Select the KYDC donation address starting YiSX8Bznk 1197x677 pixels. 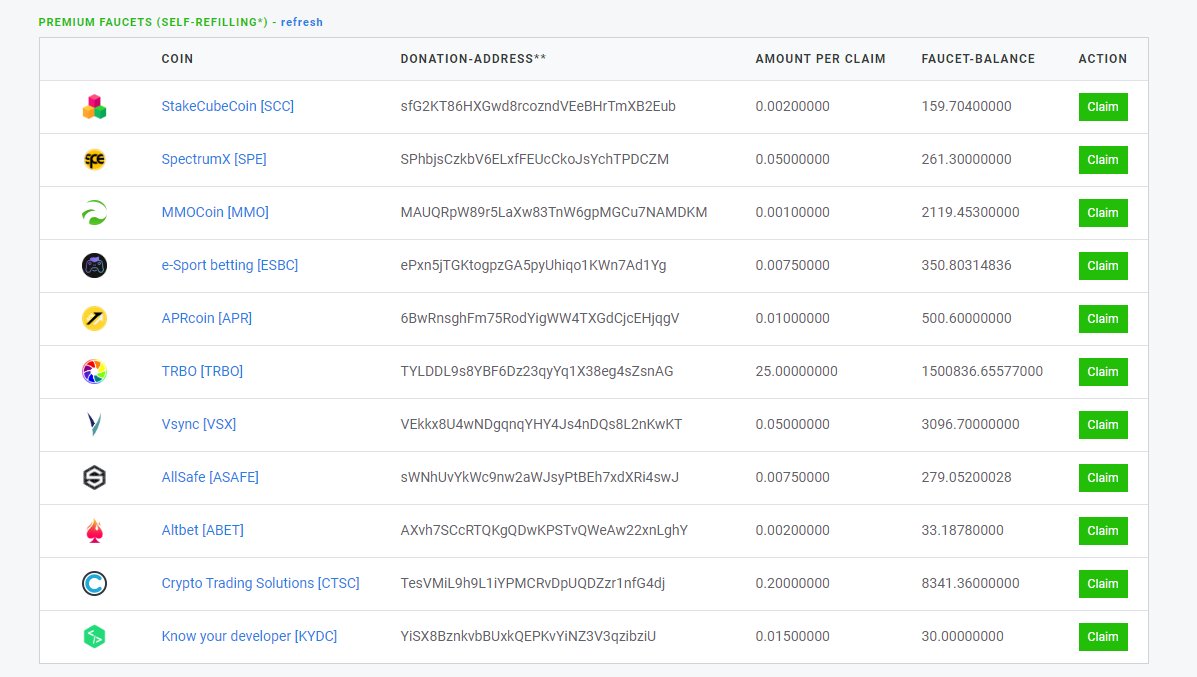point(528,636)
